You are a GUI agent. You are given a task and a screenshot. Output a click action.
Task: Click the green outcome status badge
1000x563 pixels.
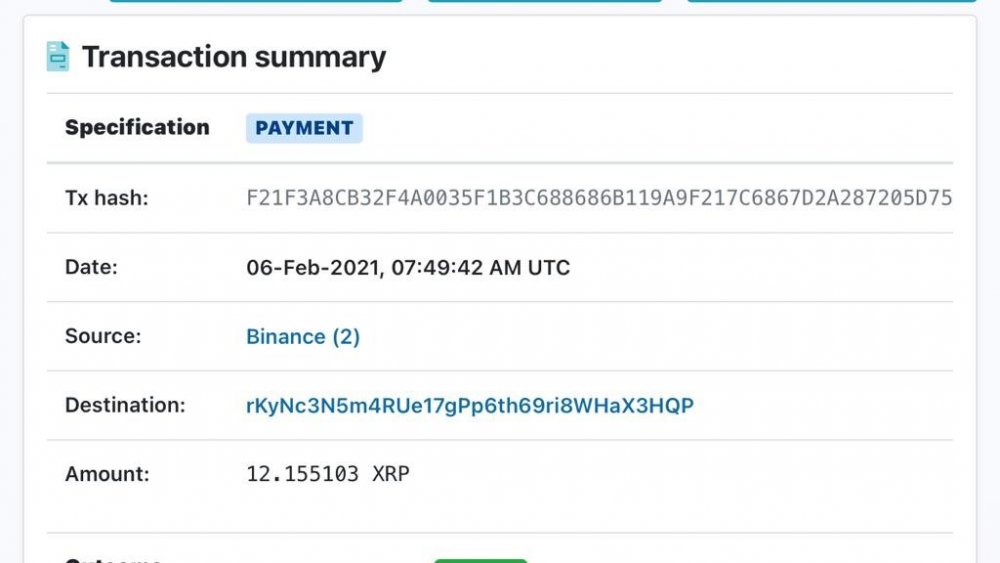point(480,560)
